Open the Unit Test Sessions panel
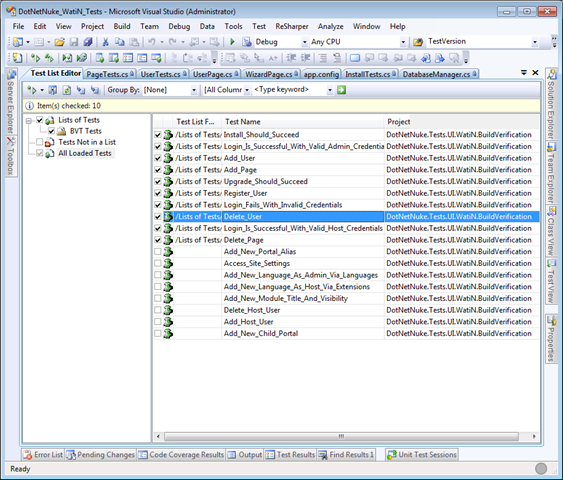Viewport: 563px width, 480px height. point(422,455)
